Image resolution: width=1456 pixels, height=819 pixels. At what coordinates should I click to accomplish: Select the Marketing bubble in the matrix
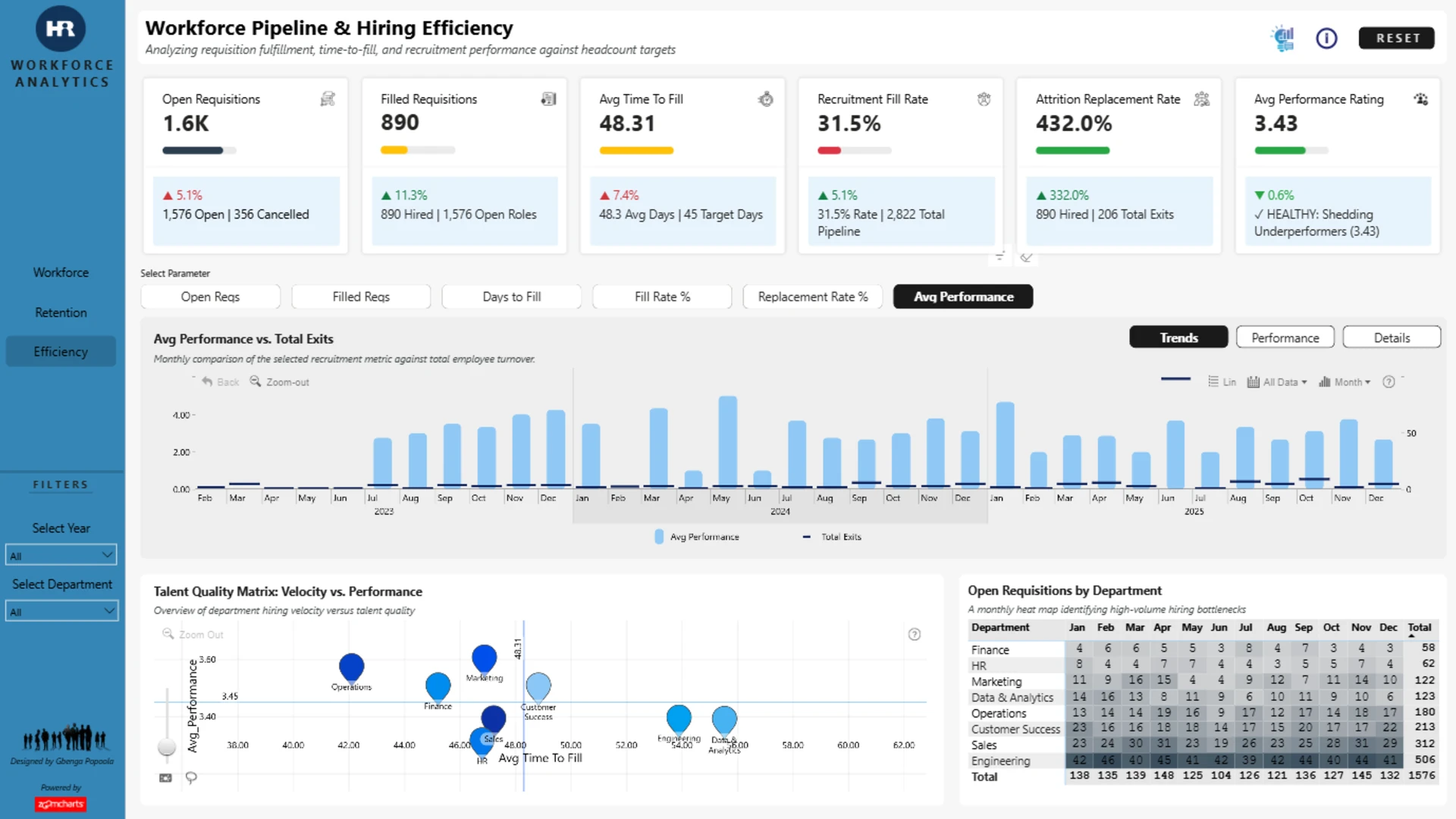(484, 658)
